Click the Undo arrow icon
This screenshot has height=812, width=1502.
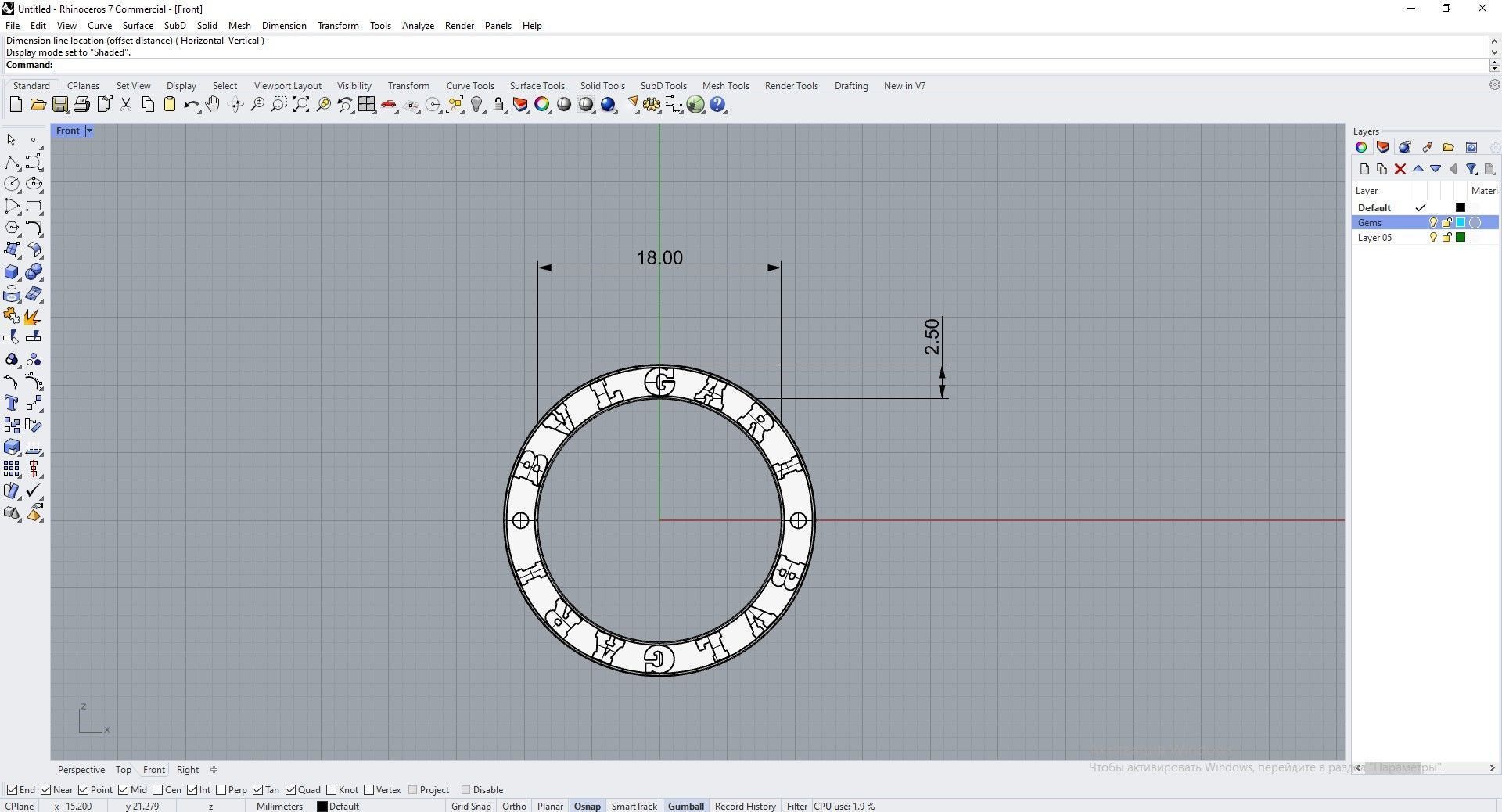tap(191, 105)
